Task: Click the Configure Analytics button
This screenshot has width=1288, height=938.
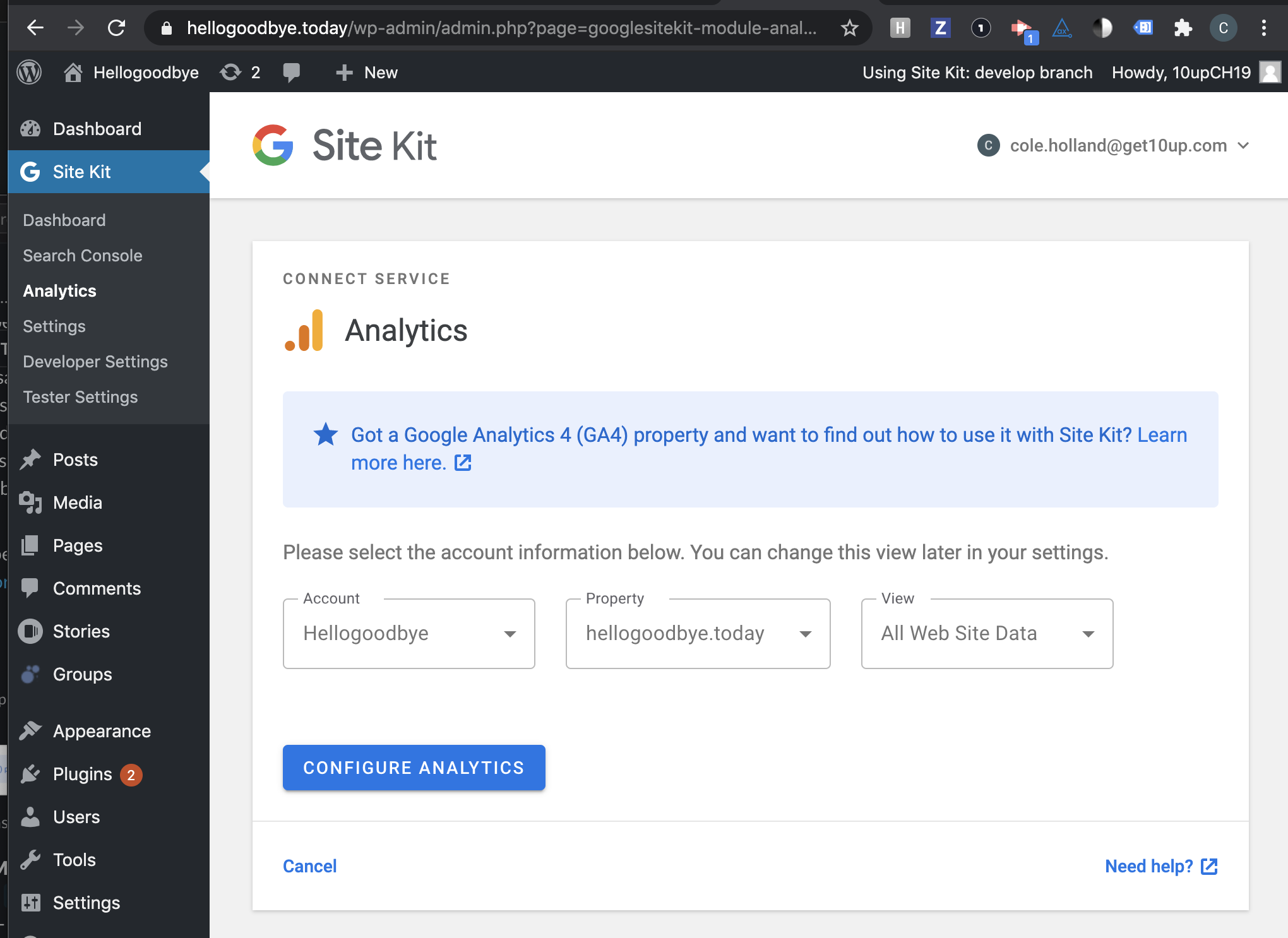Action: click(x=414, y=768)
